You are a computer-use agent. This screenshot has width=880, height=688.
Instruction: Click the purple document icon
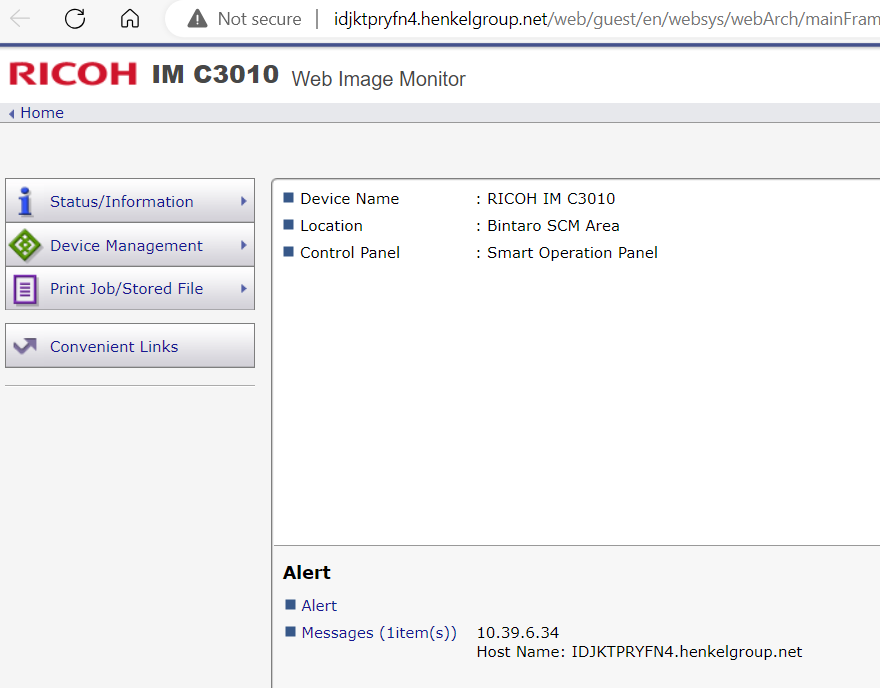pyautogui.click(x=25, y=290)
